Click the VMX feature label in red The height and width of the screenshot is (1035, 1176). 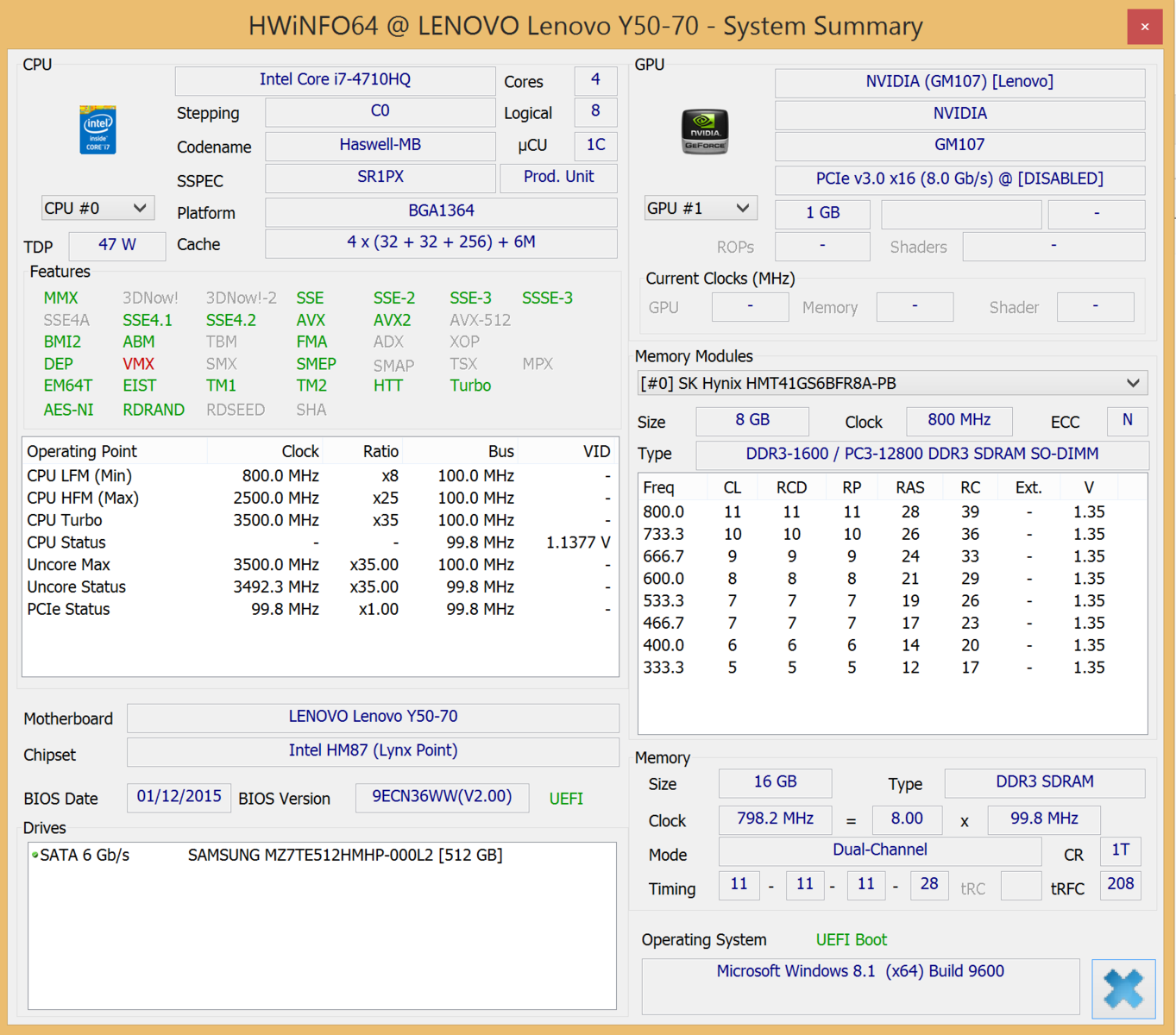[x=138, y=364]
